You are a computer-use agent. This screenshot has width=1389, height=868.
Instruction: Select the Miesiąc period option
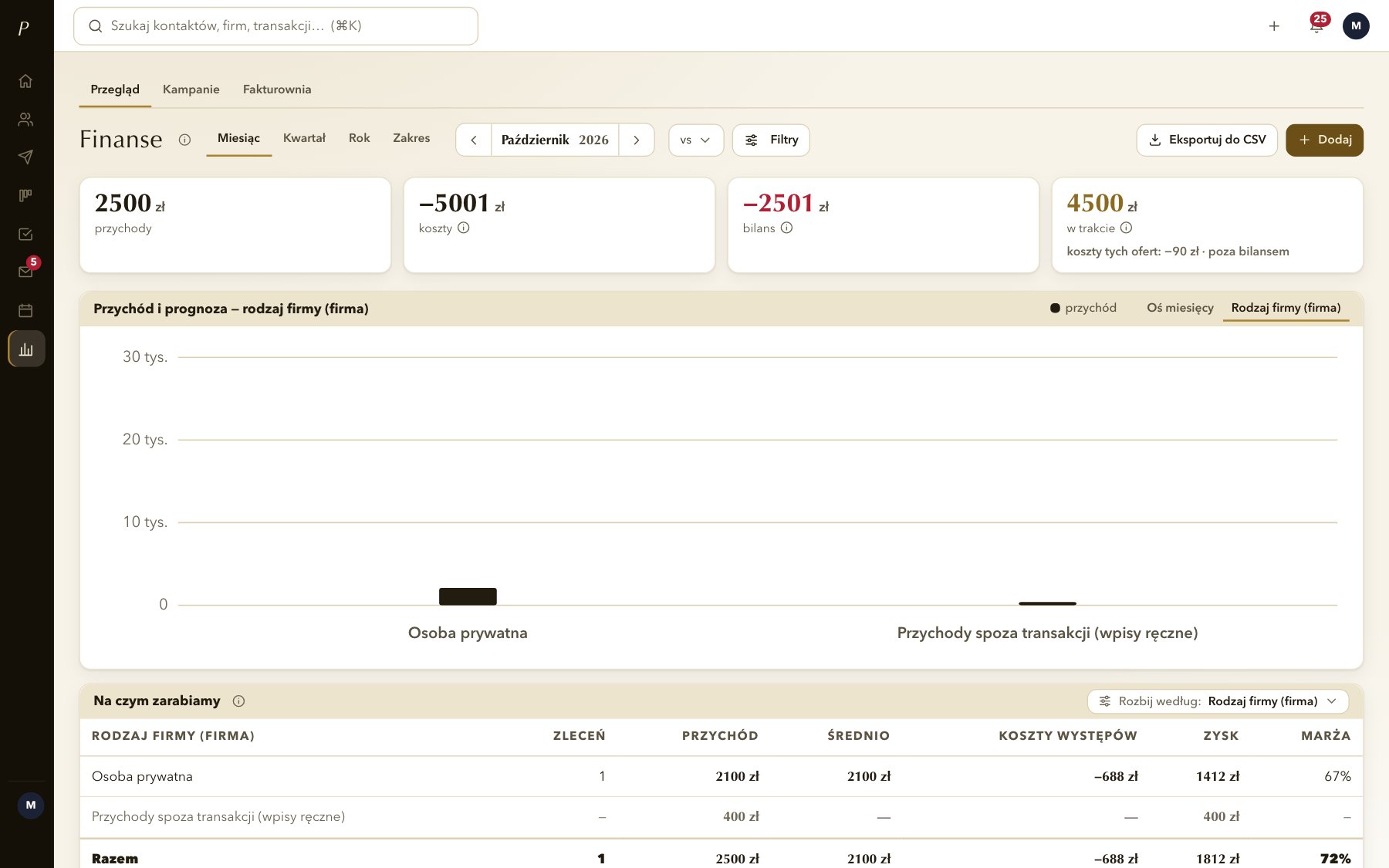(238, 138)
